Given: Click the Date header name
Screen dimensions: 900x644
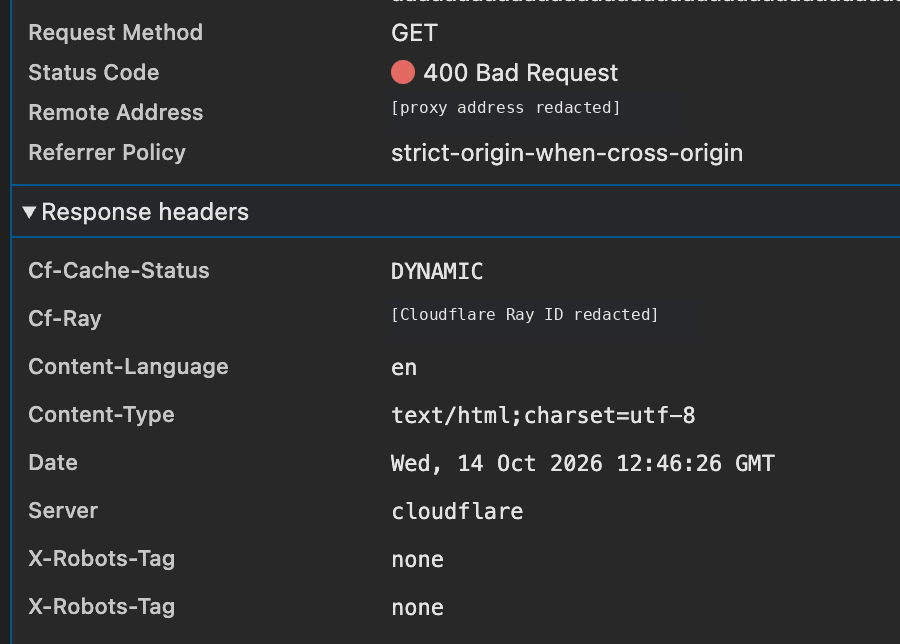Looking at the screenshot, I should pos(53,463).
